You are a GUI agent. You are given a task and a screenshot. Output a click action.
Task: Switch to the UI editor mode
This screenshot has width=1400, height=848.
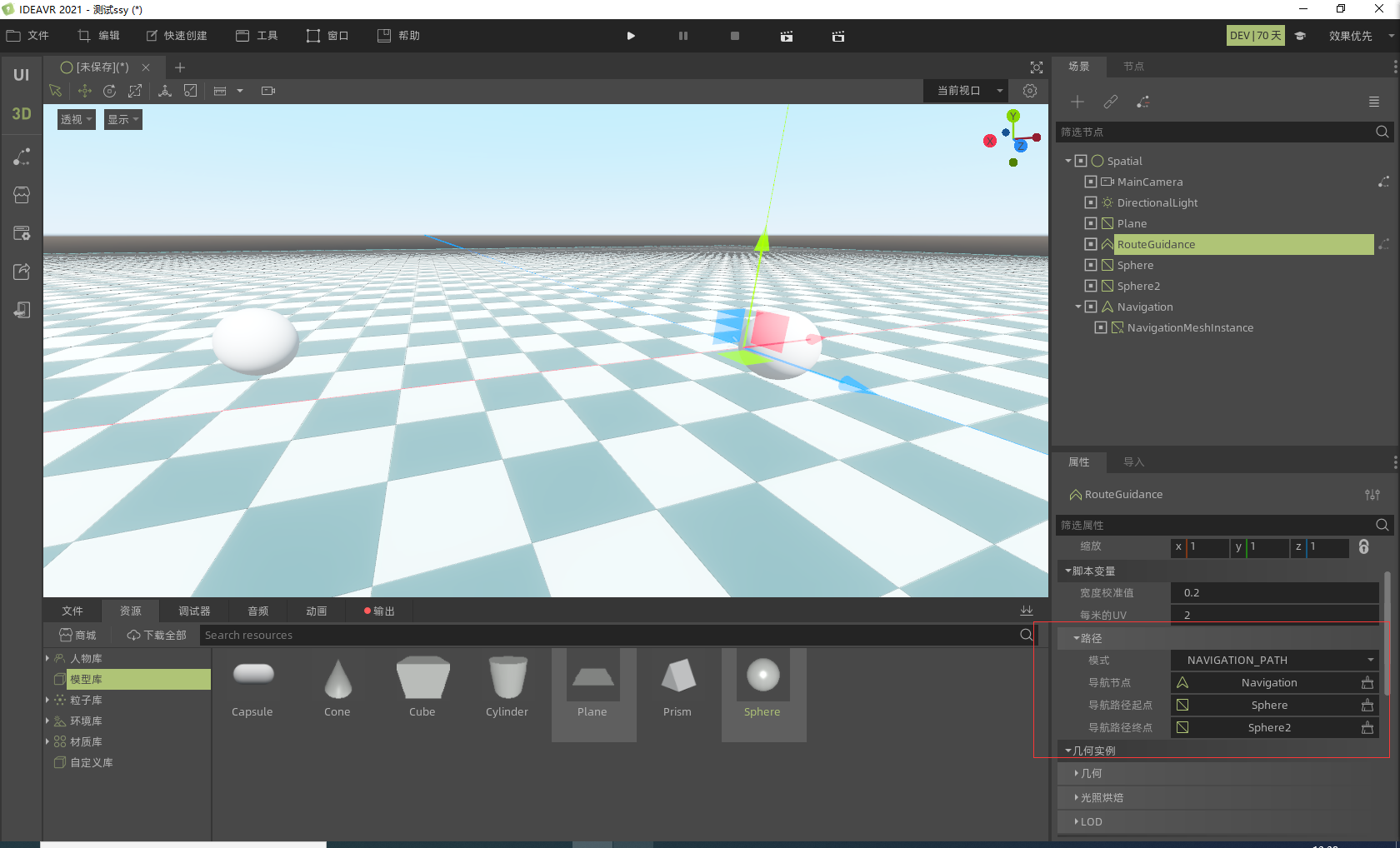coord(22,75)
